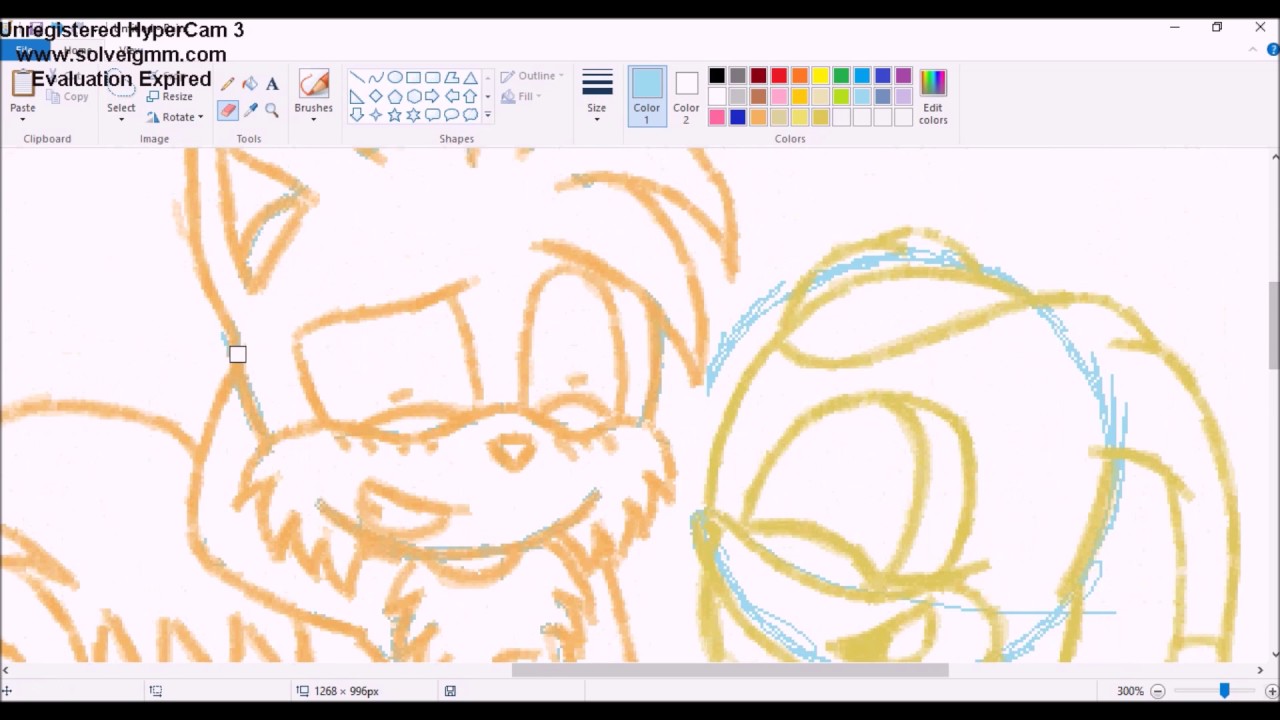This screenshot has height=720, width=1280.
Task: Open the Paste dropdown arrow
Action: coord(22,119)
